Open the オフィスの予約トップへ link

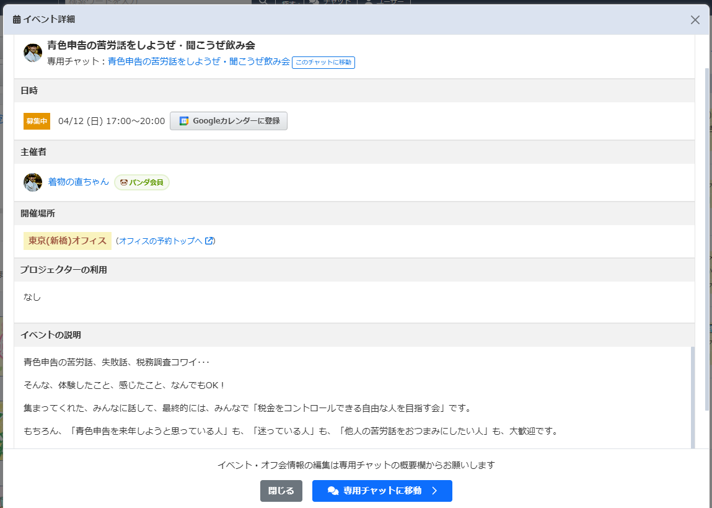(x=160, y=241)
